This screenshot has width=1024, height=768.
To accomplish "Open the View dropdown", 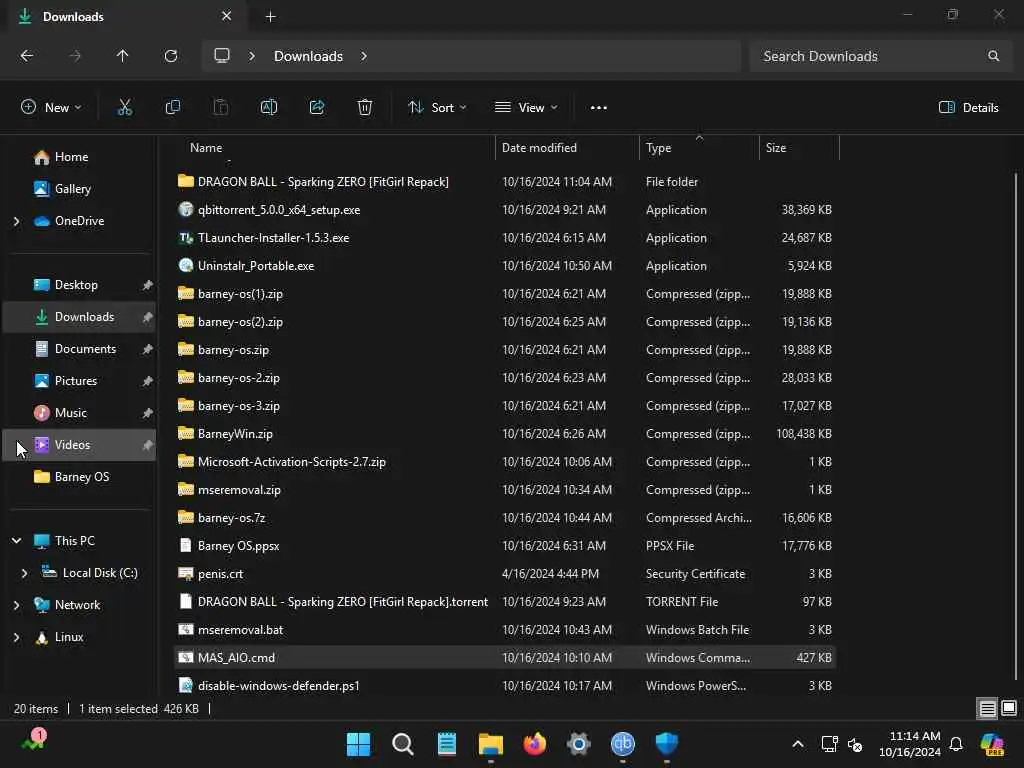I will [x=526, y=108].
